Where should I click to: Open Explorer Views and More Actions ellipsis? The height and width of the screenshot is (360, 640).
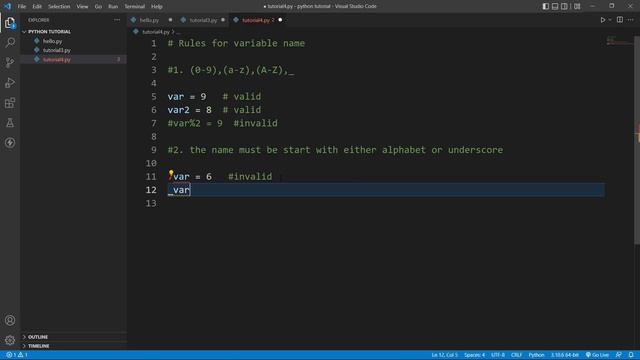point(117,20)
